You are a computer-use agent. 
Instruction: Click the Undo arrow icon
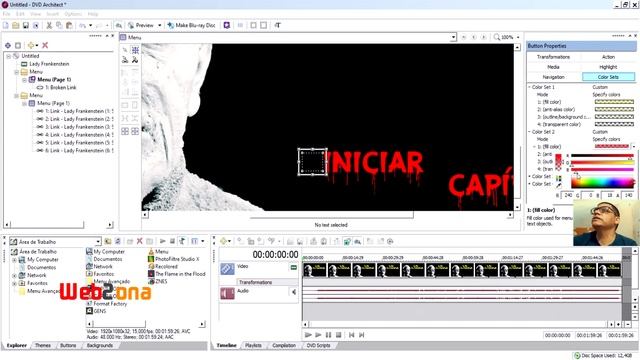coord(83,25)
